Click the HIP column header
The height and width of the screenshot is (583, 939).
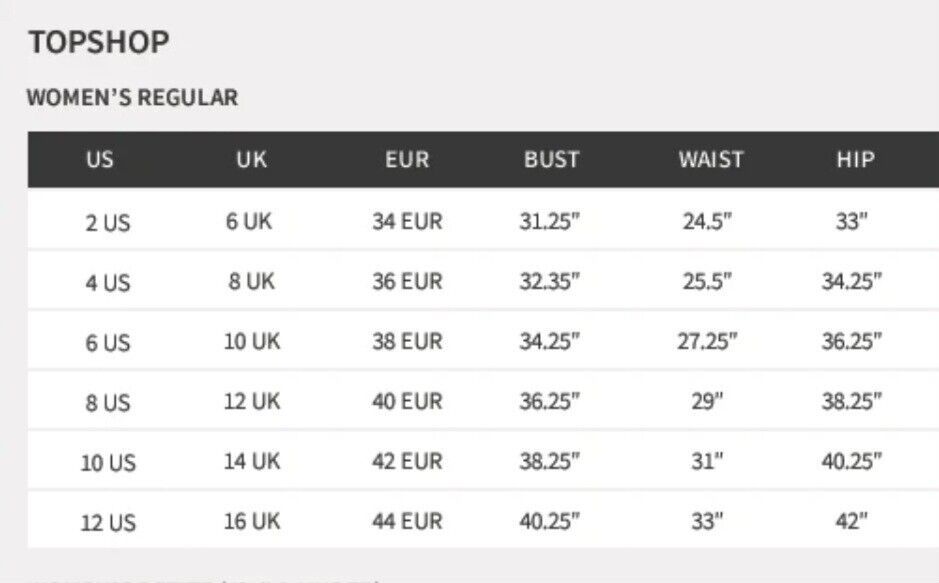pyautogui.click(x=856, y=160)
